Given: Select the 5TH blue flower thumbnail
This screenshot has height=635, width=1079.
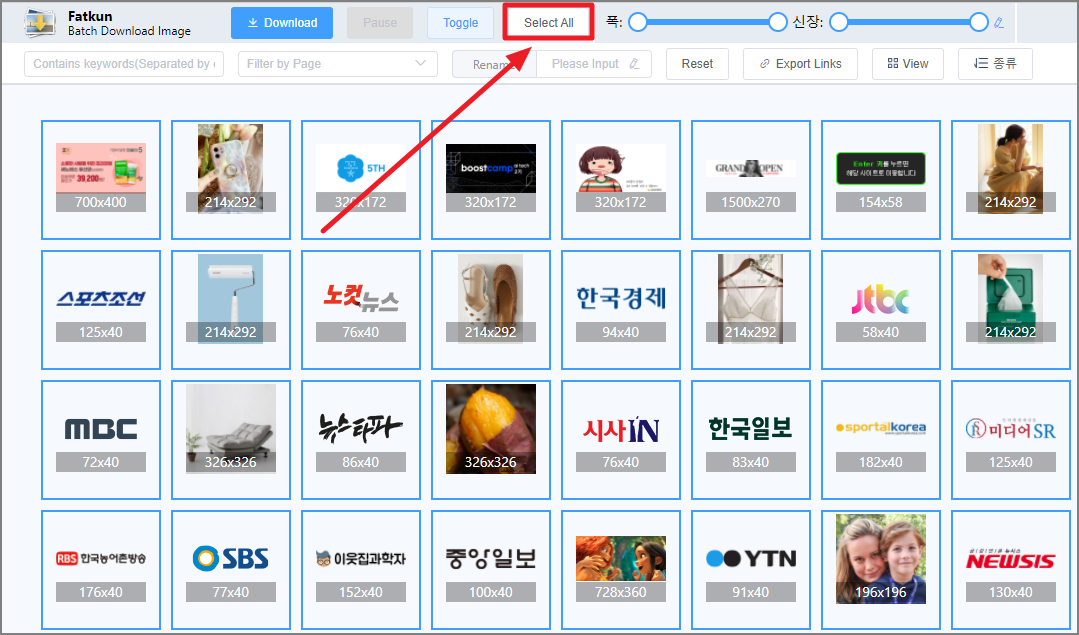Looking at the screenshot, I should click(x=361, y=180).
